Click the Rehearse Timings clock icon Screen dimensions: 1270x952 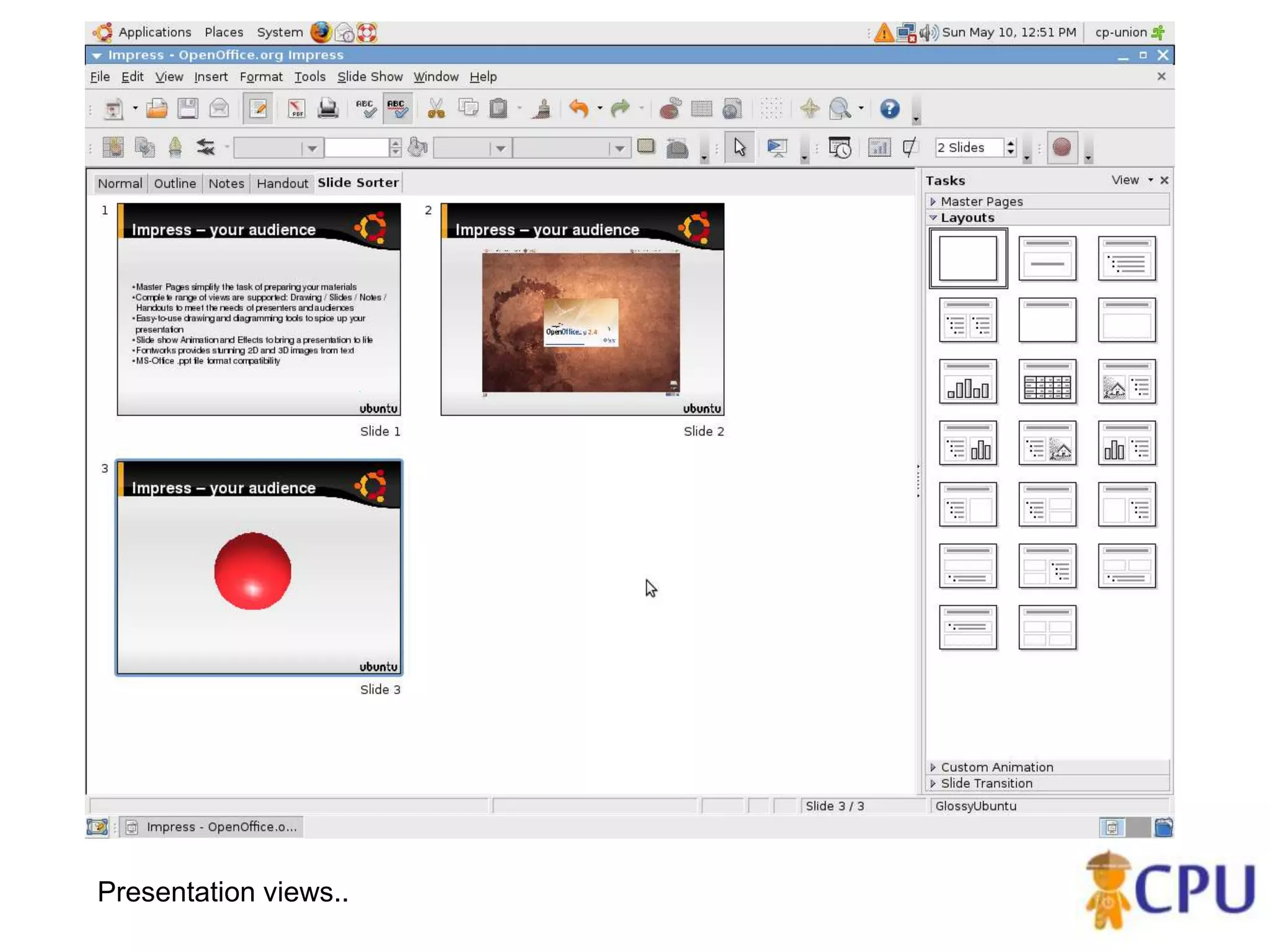pyautogui.click(x=840, y=148)
